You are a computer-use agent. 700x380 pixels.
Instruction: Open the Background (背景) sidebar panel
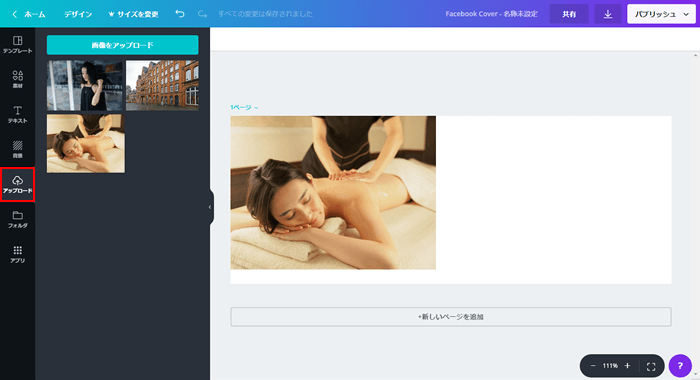tap(17, 149)
